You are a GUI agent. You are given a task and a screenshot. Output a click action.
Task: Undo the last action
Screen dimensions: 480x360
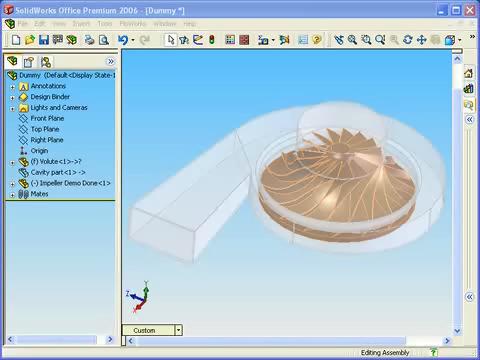tap(123, 40)
